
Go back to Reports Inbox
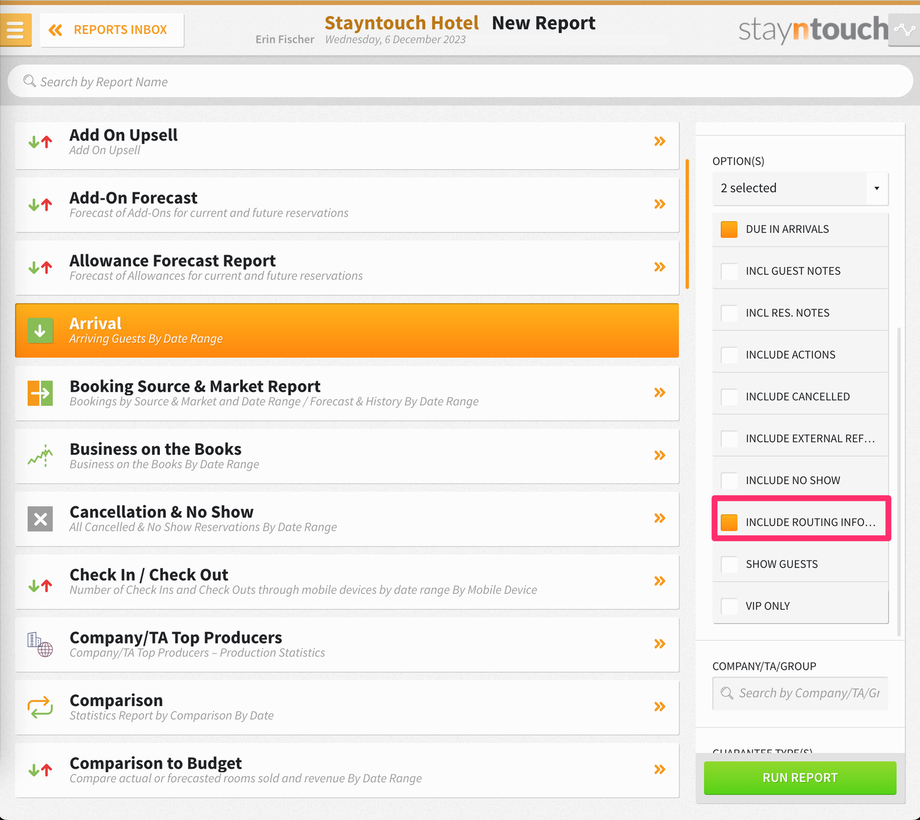tap(111, 30)
